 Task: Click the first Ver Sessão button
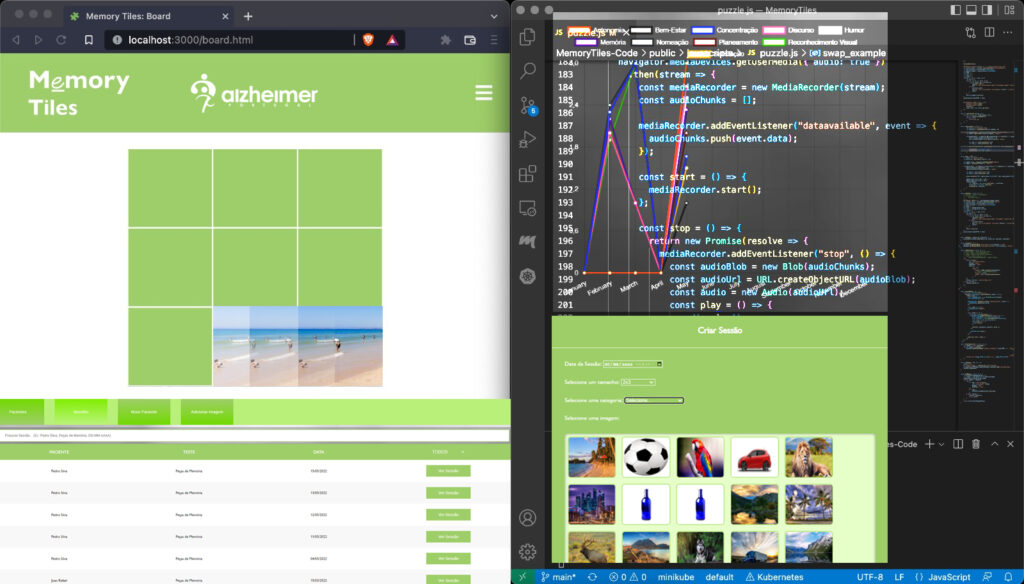(x=447, y=470)
